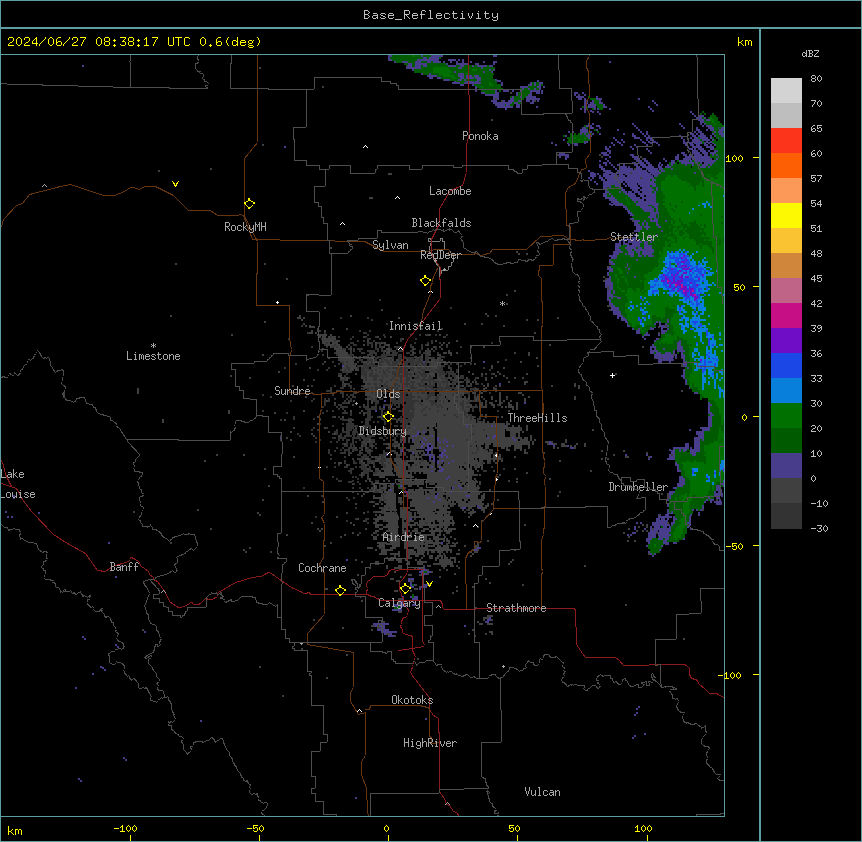The image size is (862, 842).
Task: Select the light gray 80–70 dBZ swatch
Action: [x=786, y=91]
